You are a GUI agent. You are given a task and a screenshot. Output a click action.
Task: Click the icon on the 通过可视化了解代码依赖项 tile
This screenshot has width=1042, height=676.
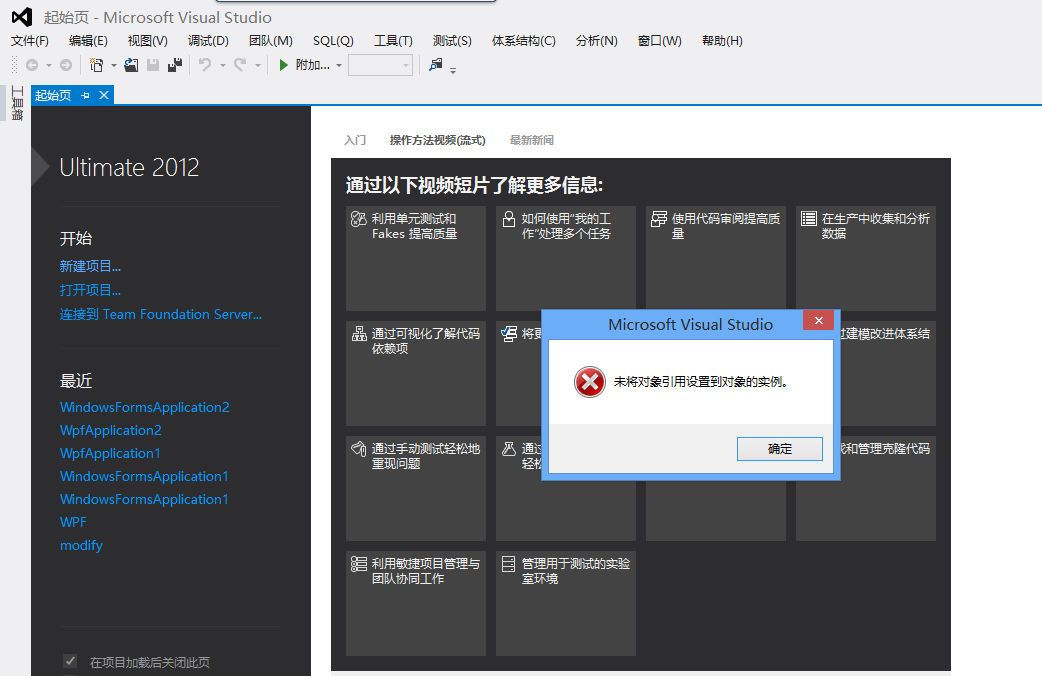tap(359, 334)
